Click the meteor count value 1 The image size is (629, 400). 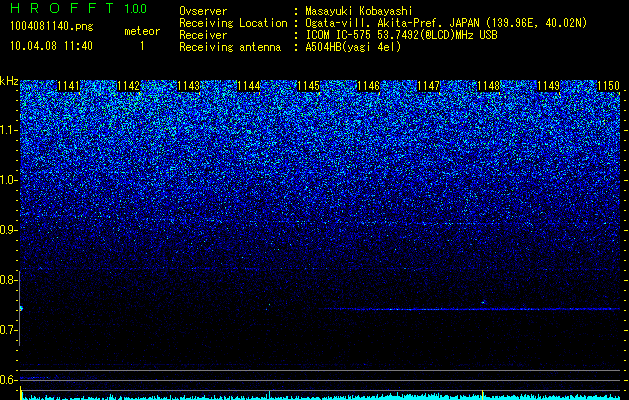click(x=142, y=46)
